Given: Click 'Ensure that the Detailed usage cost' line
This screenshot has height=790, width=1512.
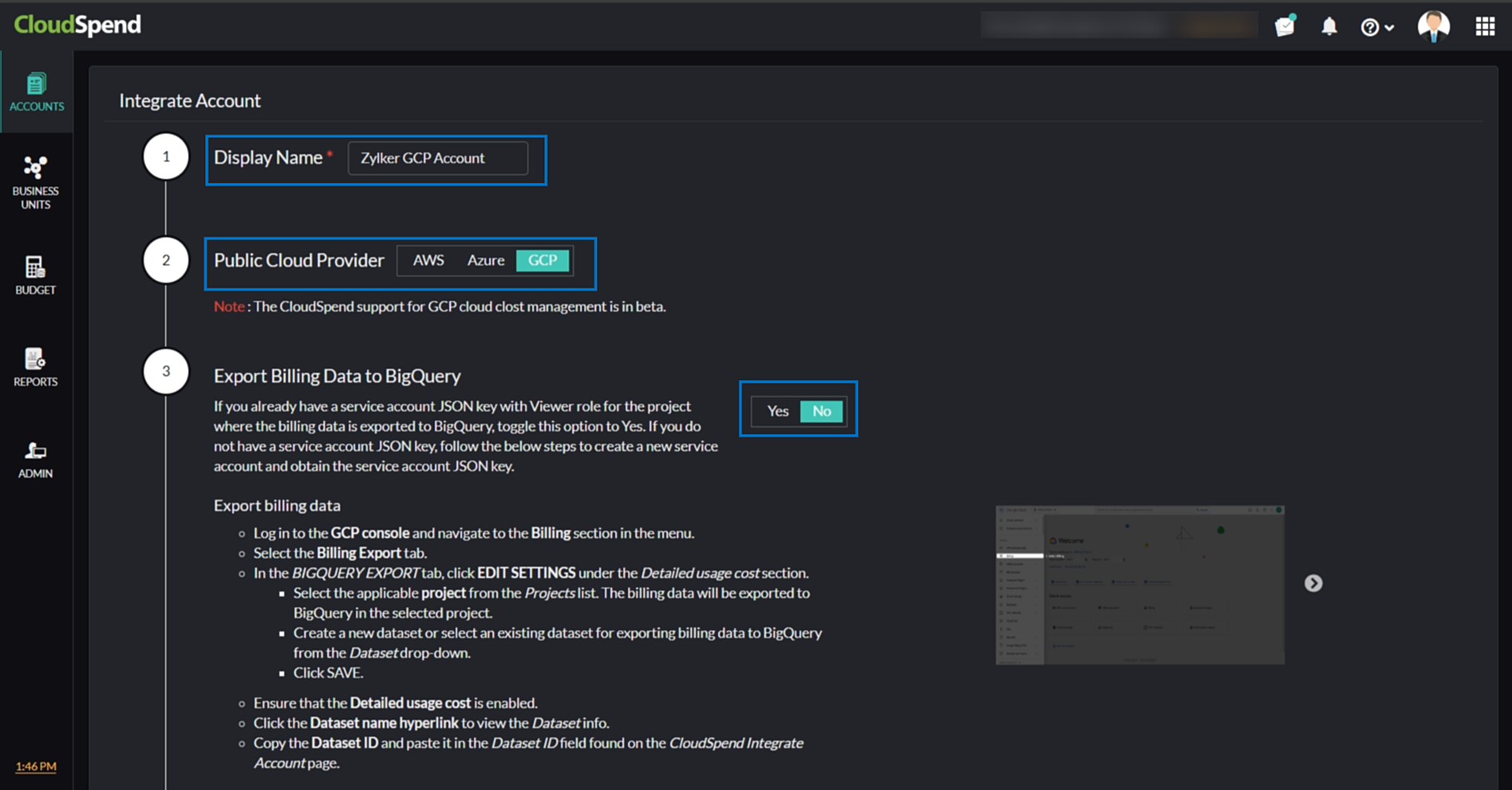Looking at the screenshot, I should pos(396,703).
